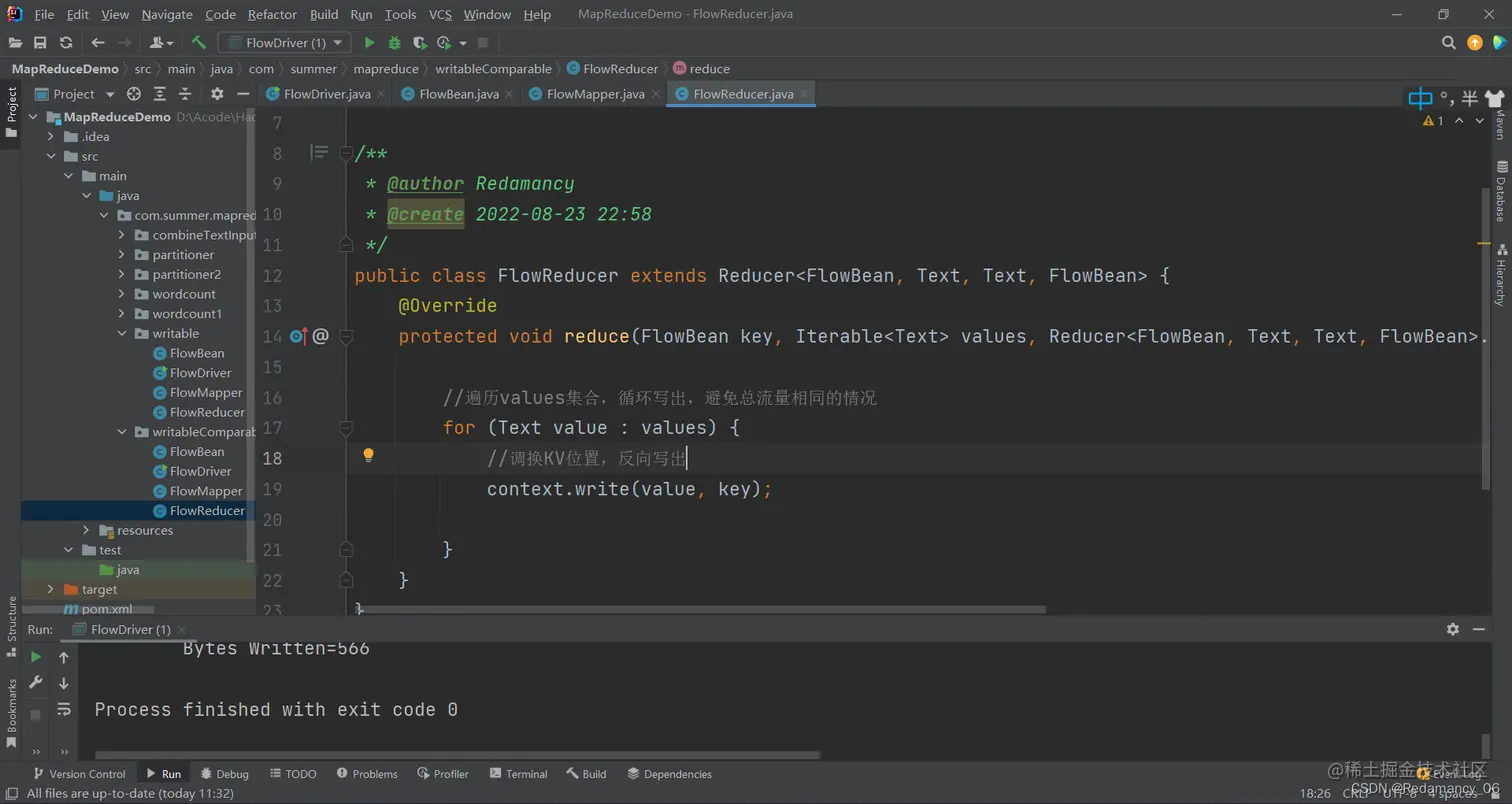Open the Problems tool window
Image resolution: width=1512 pixels, height=804 pixels.
point(367,774)
